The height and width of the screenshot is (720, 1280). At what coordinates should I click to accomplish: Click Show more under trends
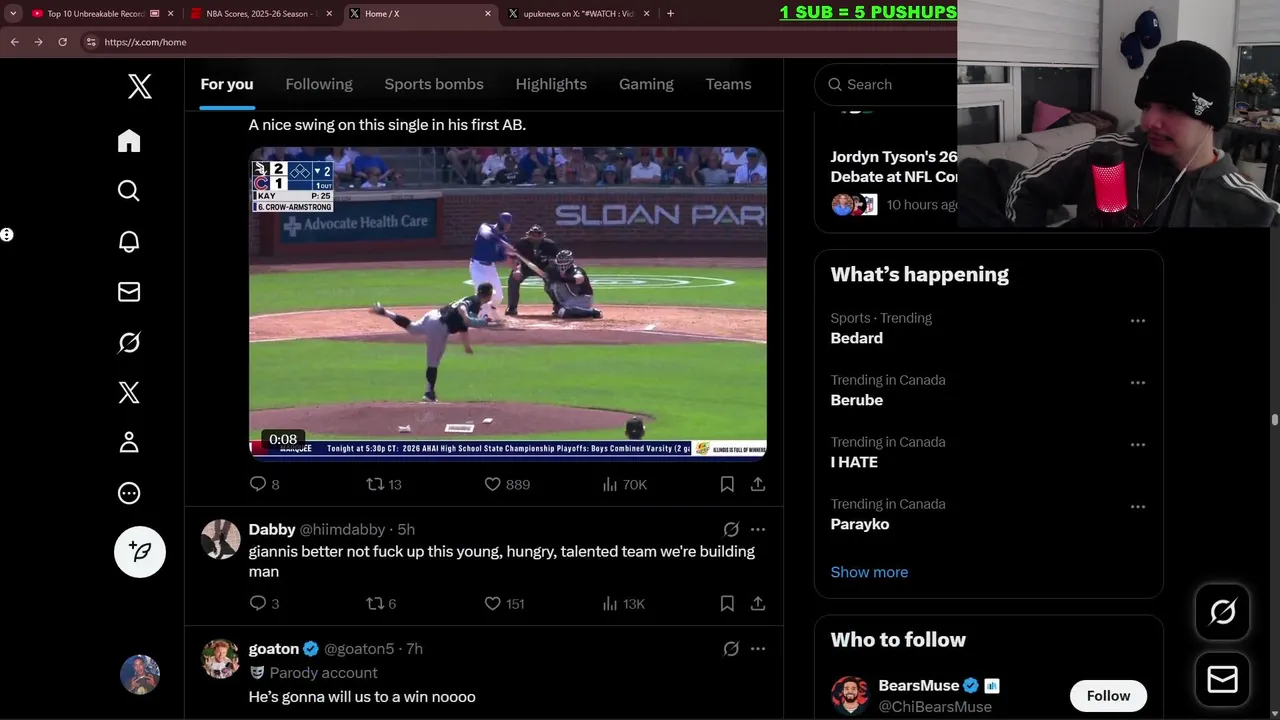(x=869, y=572)
